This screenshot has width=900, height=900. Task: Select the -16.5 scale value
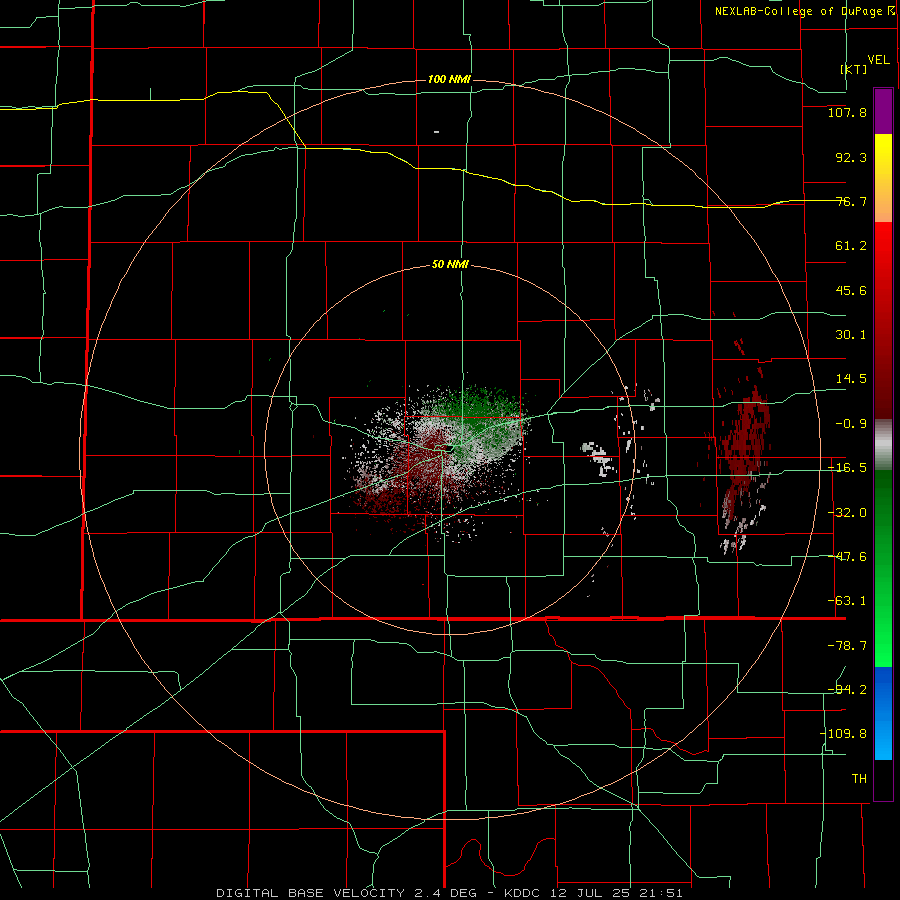847,468
